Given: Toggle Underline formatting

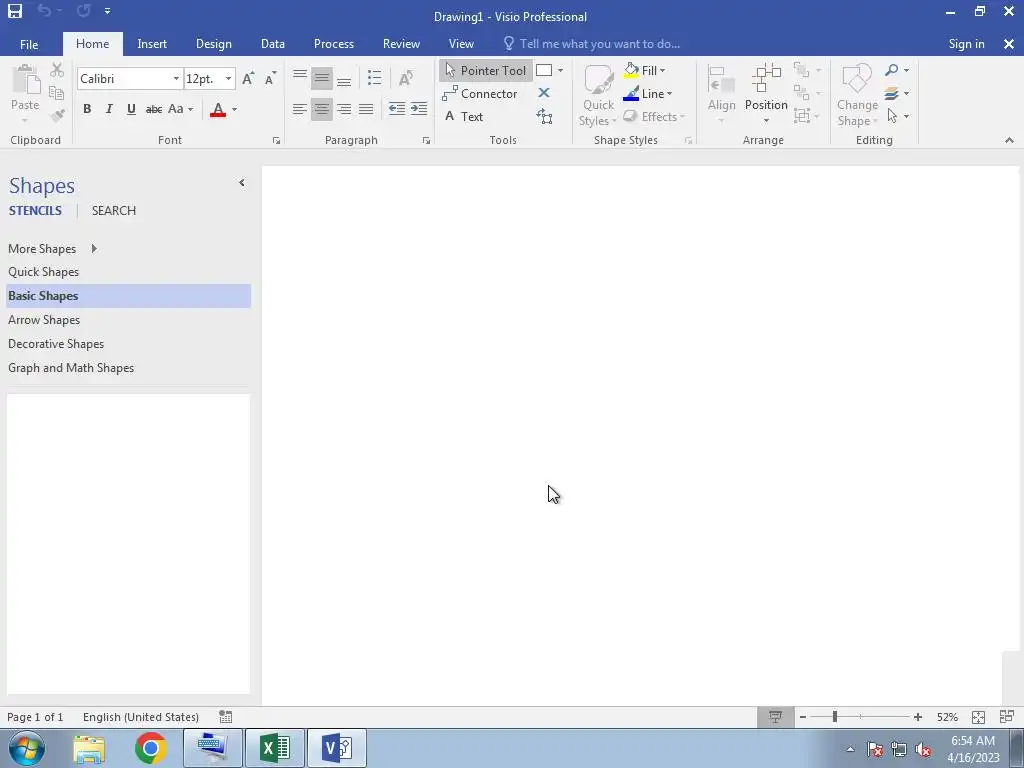Looking at the screenshot, I should [x=131, y=109].
